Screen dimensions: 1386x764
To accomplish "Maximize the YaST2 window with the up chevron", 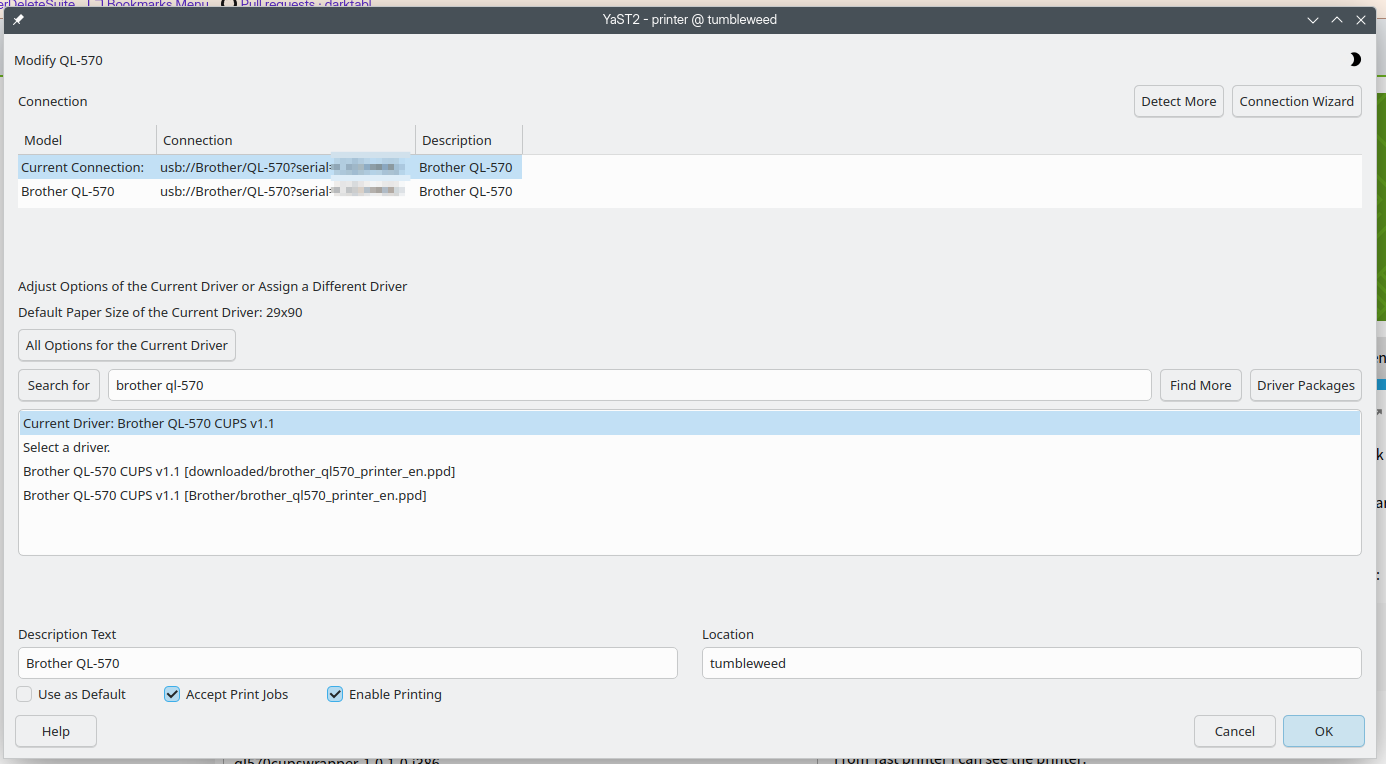I will click(1337, 20).
